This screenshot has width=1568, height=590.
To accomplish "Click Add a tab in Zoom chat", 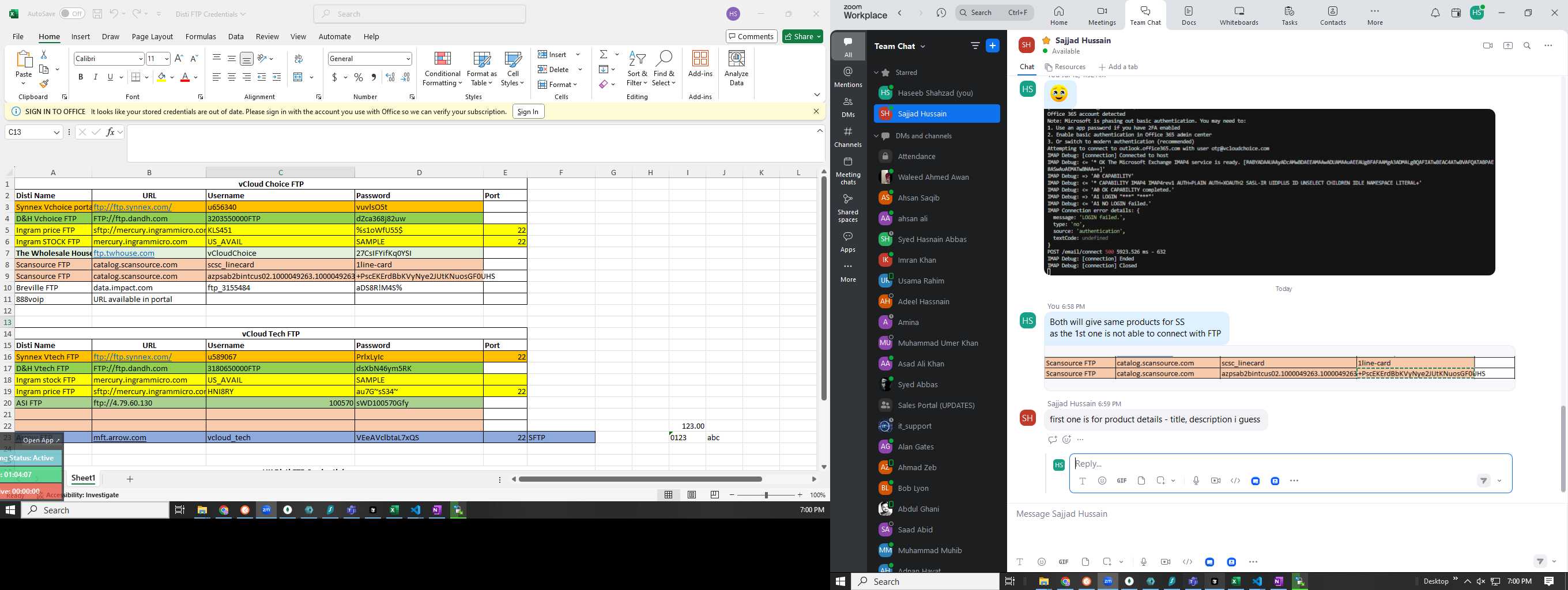I will click(1118, 67).
